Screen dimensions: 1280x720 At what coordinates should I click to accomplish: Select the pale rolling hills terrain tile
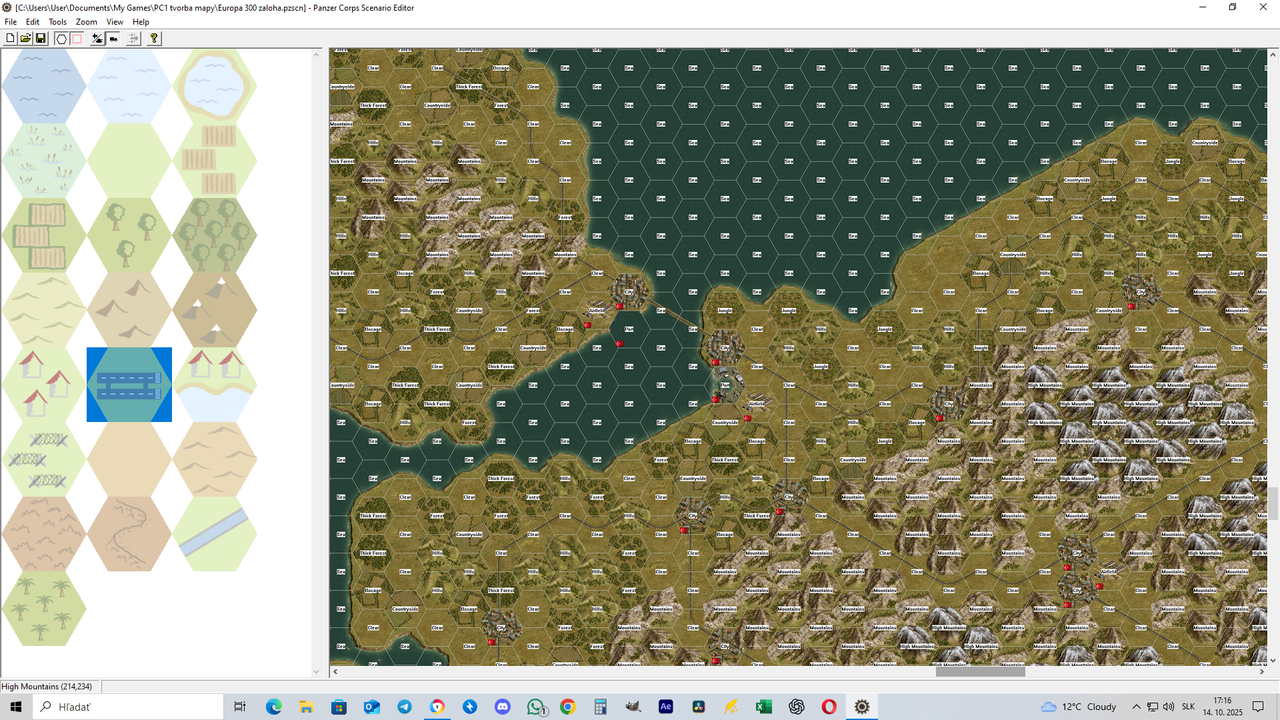pyautogui.click(x=44, y=310)
